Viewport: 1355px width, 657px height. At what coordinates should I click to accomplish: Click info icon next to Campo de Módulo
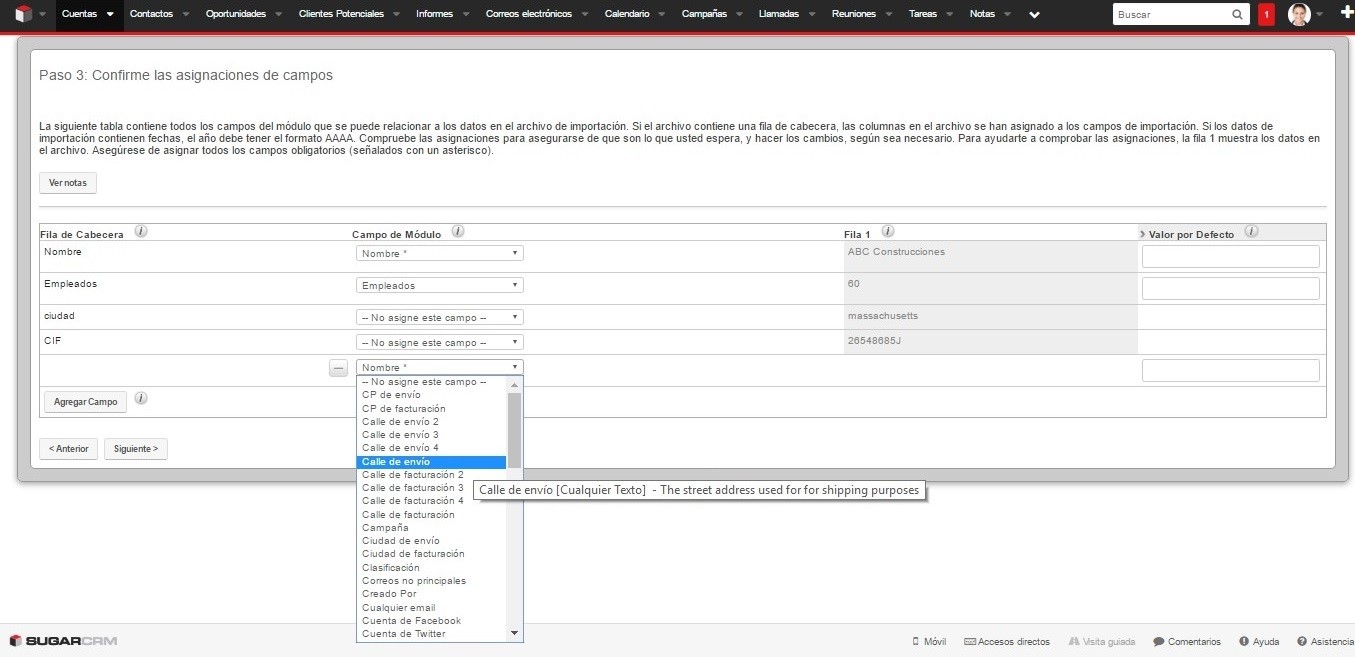click(458, 232)
